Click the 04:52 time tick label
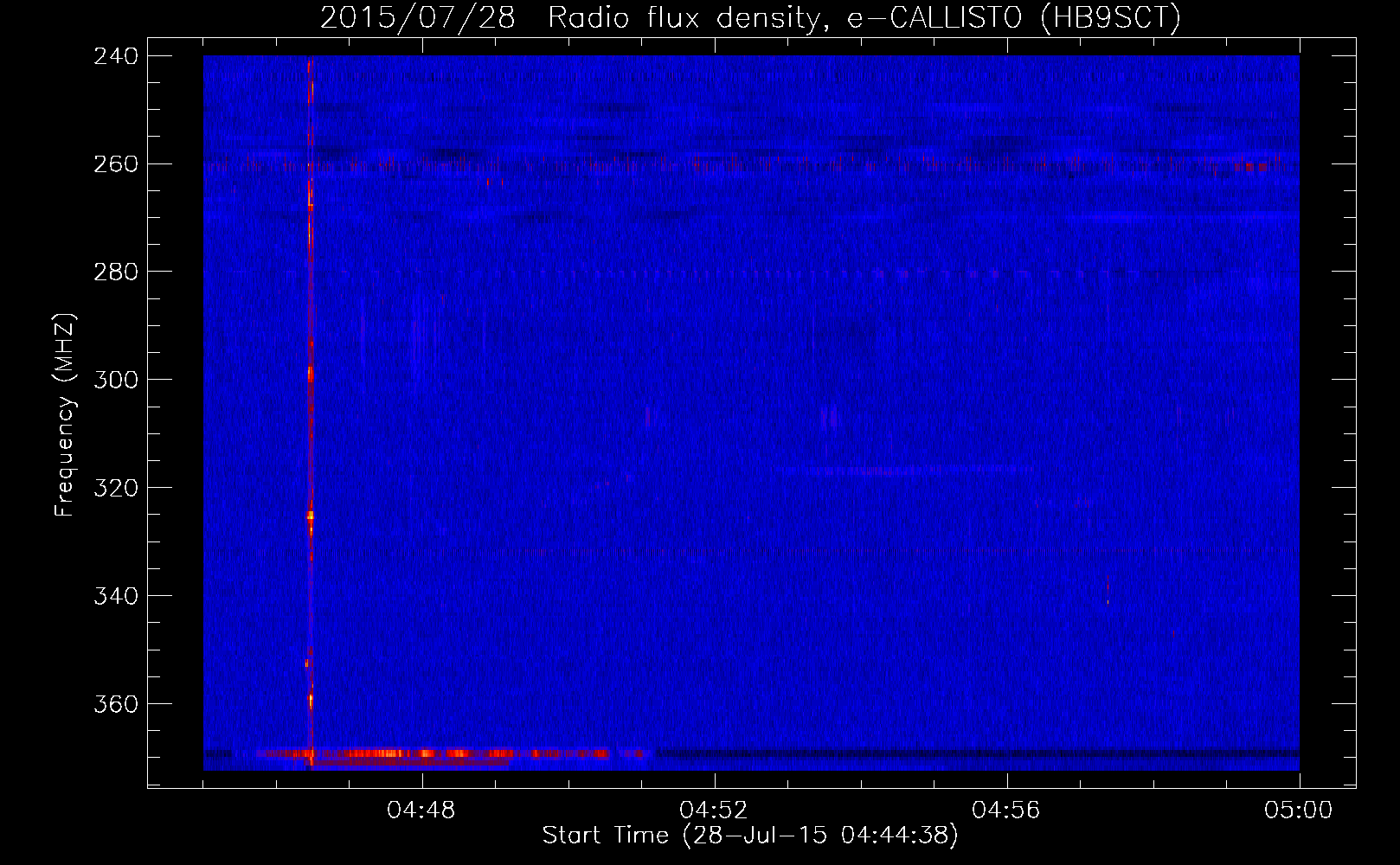1400x865 pixels. 714,811
